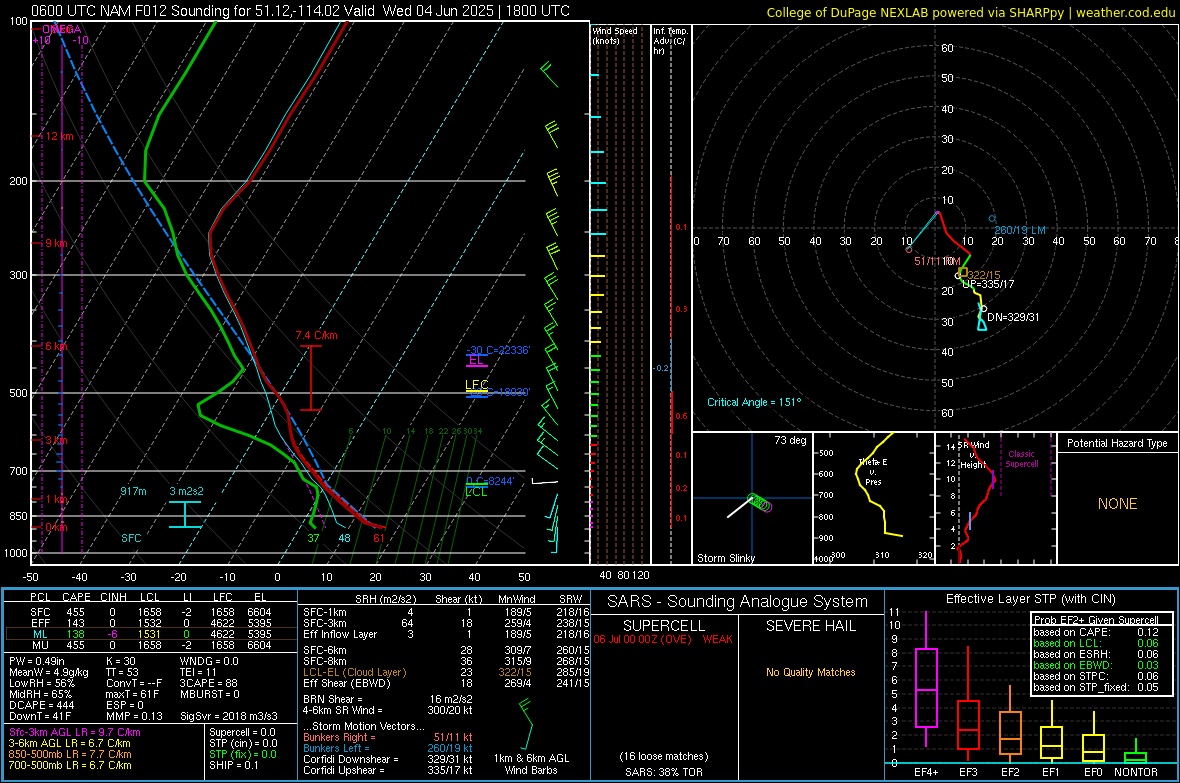Click the 'No Quality Matches' hail text
Viewport: 1180px width, 783px height.
[x=810, y=672]
